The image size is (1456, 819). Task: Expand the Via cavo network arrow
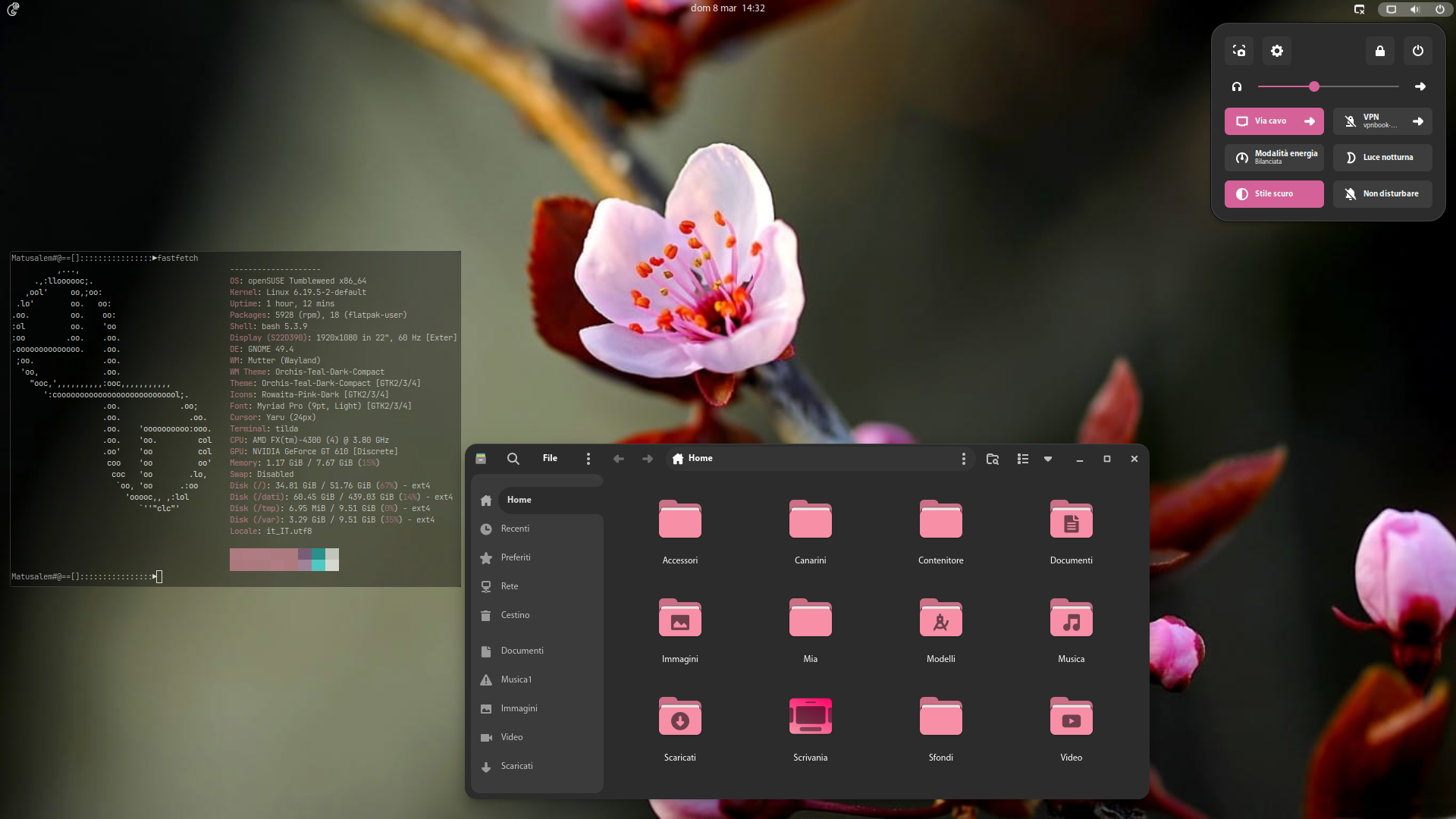1310,121
